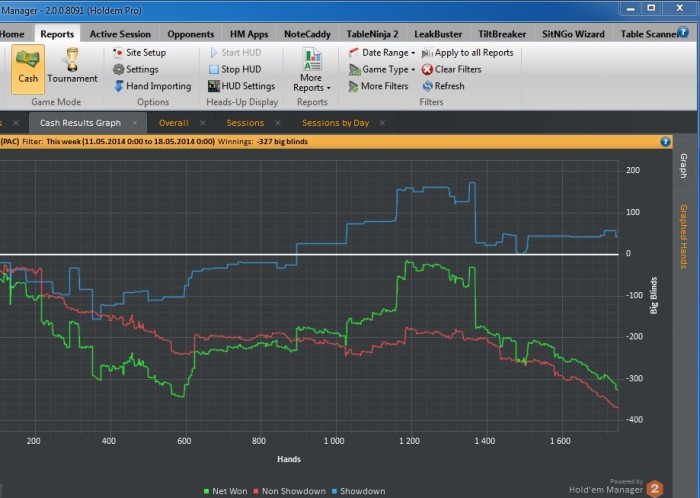This screenshot has height=498, width=700.
Task: Click Winnings -327 big blinds text
Action: point(263,141)
